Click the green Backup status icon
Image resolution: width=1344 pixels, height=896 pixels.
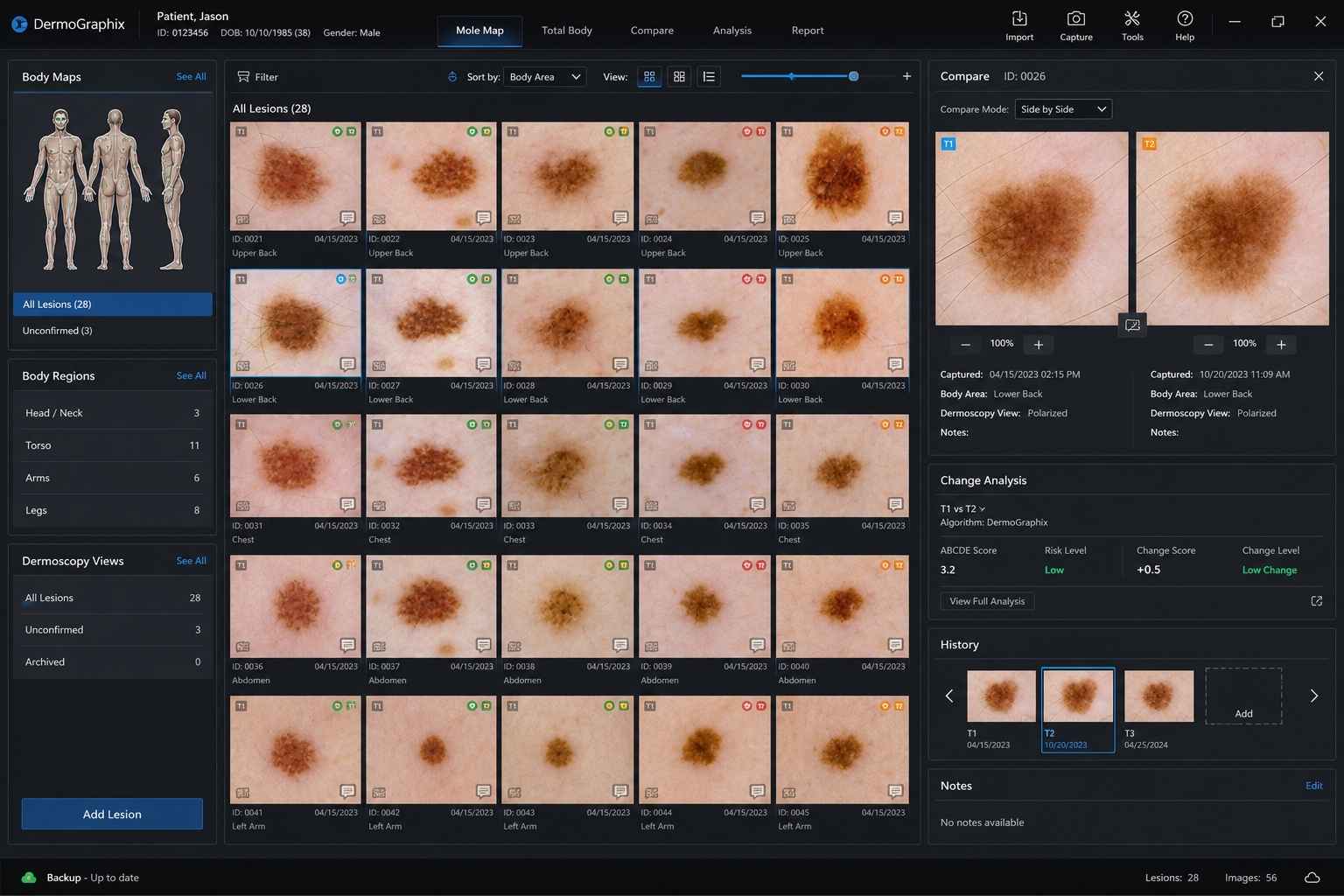click(x=29, y=878)
